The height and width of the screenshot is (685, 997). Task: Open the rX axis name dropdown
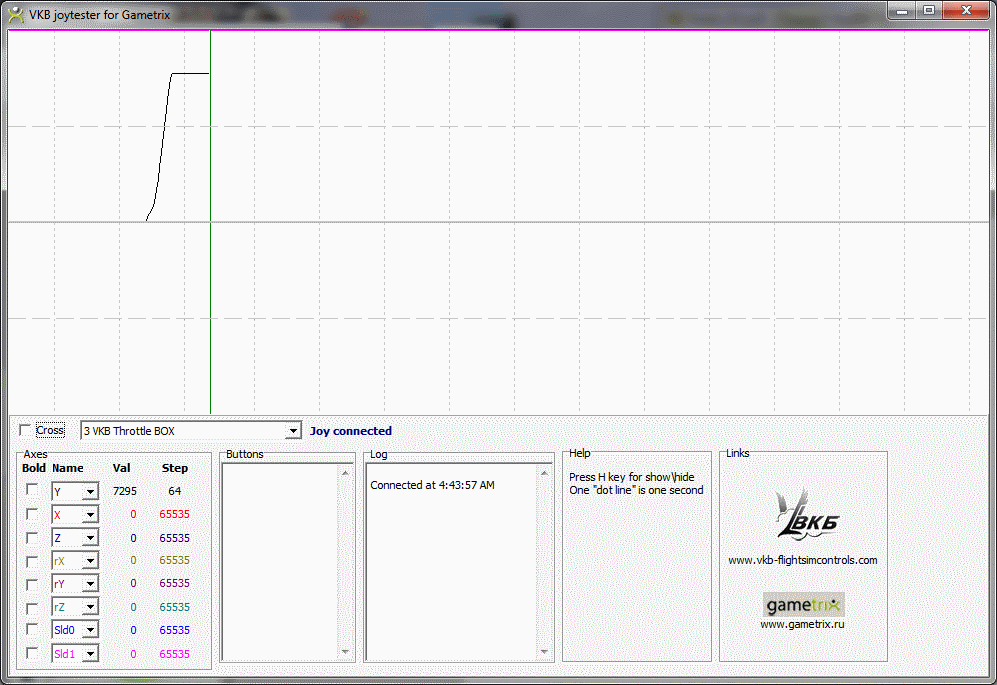pyautogui.click(x=90, y=561)
